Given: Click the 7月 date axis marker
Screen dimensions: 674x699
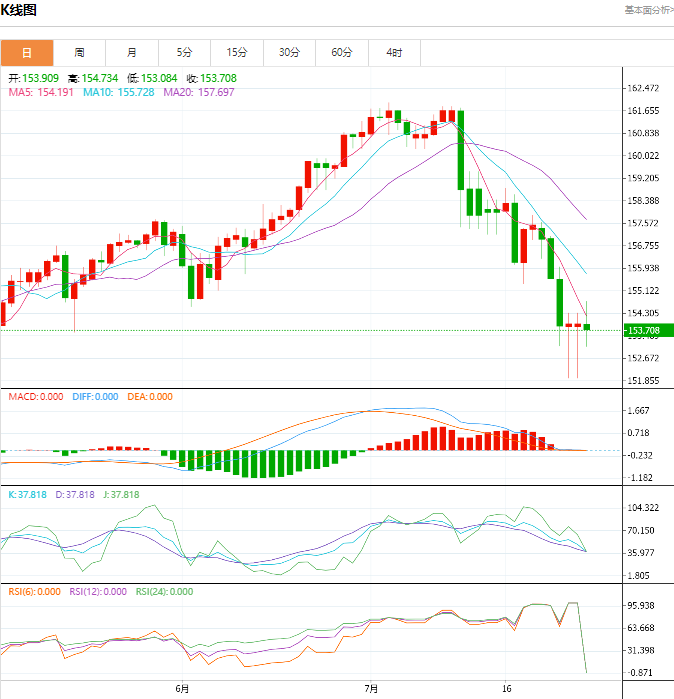Looking at the screenshot, I should 372,689.
